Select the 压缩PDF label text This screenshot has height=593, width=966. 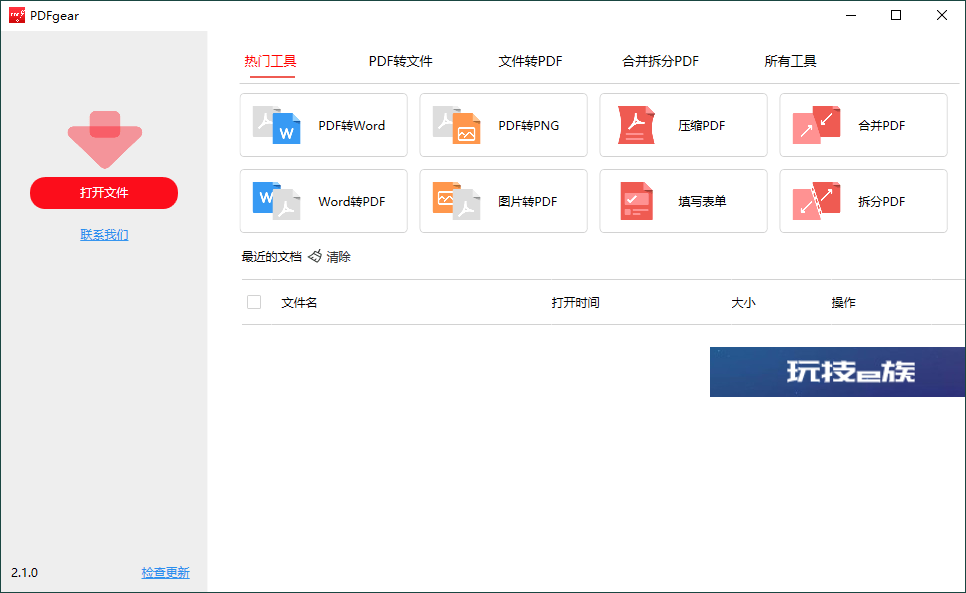pyautogui.click(x=702, y=126)
